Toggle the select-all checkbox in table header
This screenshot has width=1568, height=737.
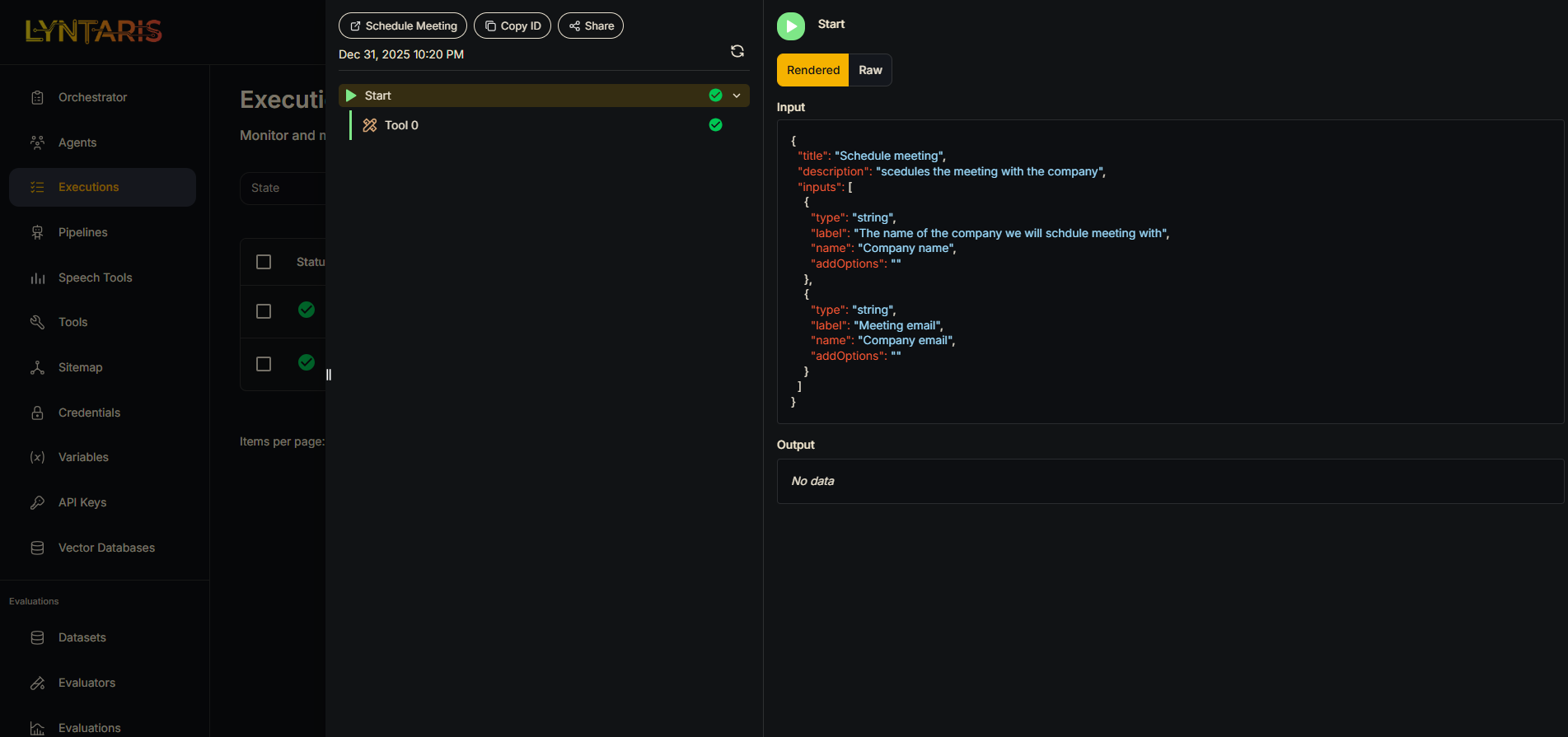(264, 262)
